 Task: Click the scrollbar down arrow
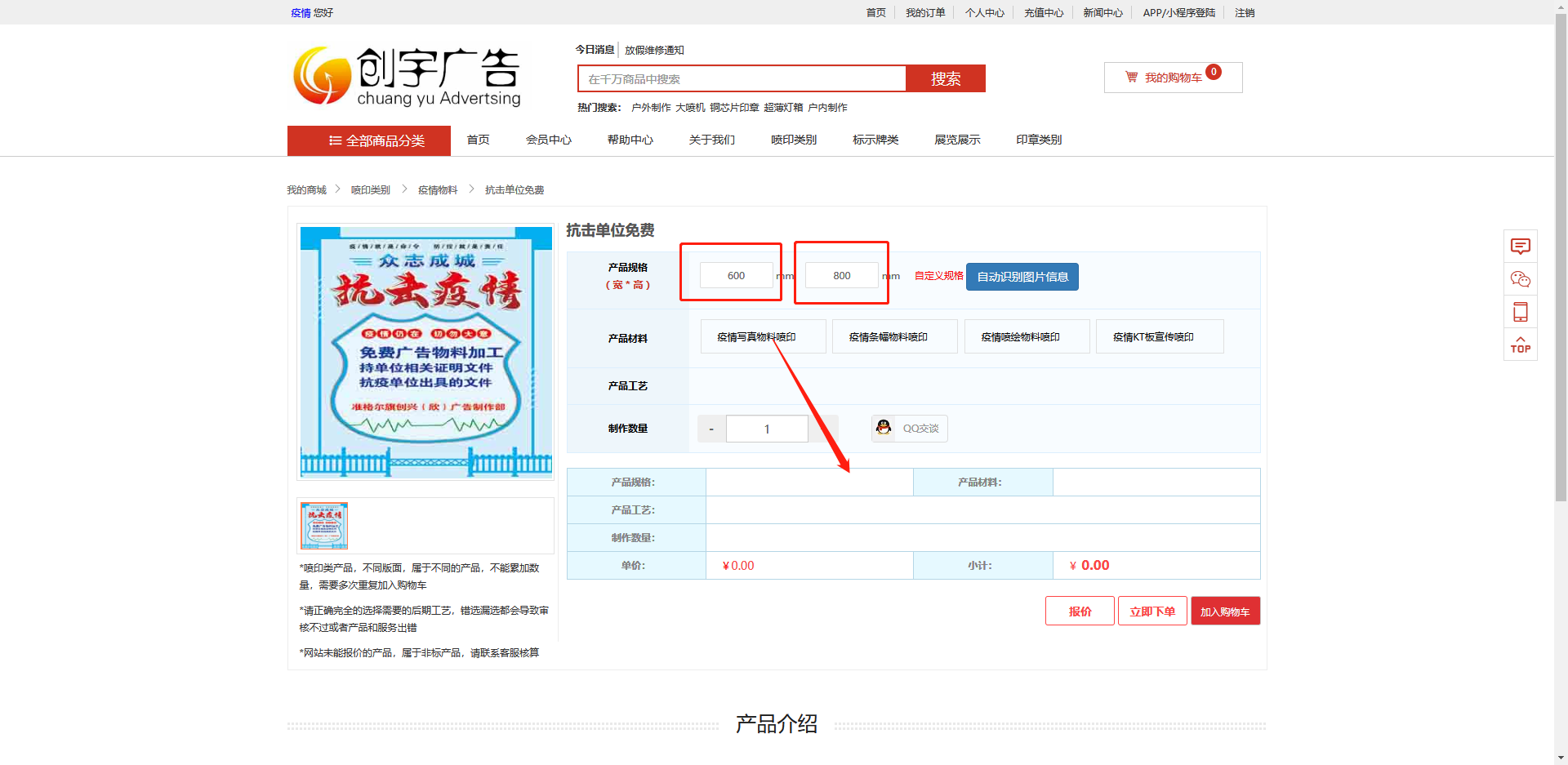pos(1561,758)
